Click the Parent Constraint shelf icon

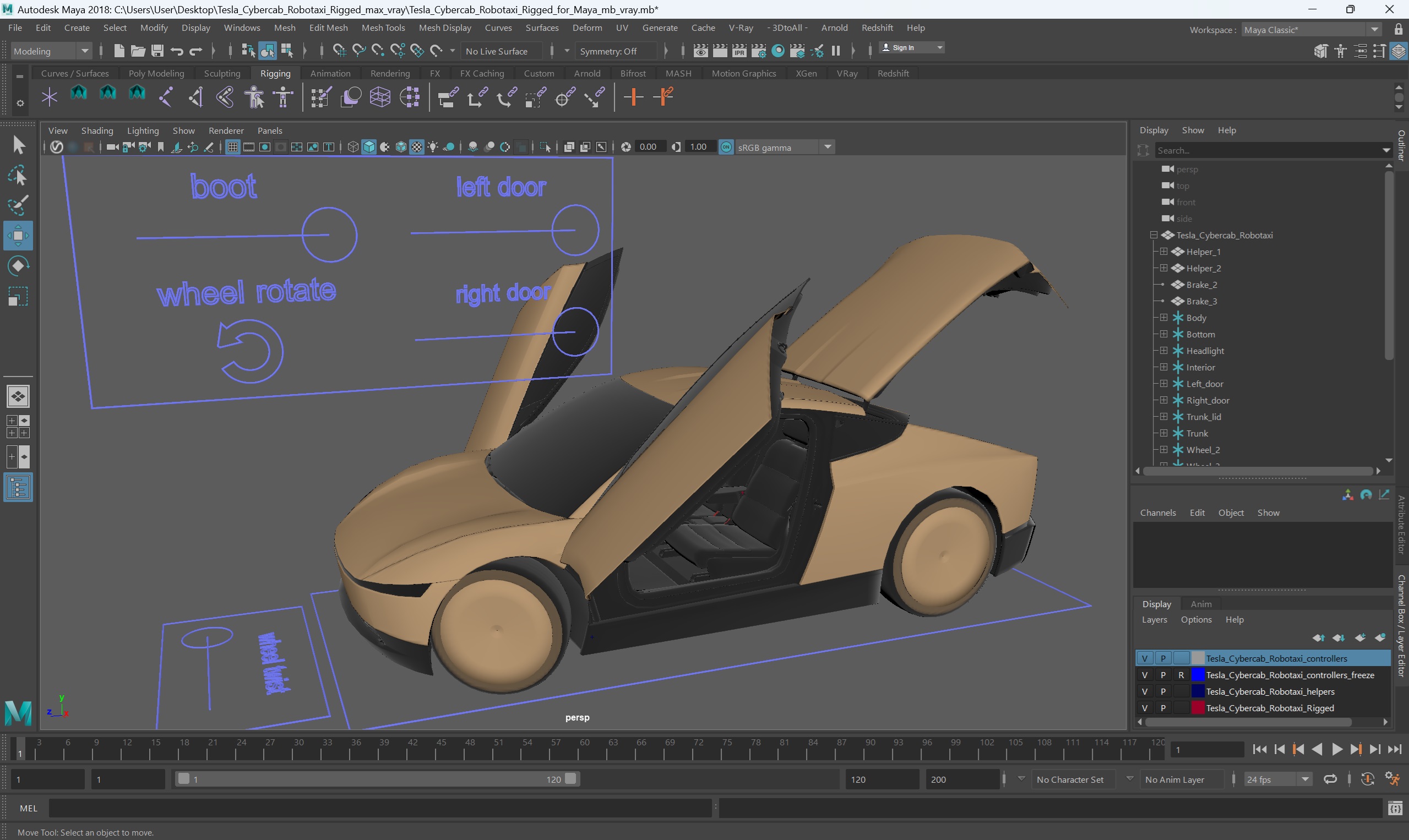click(x=448, y=97)
